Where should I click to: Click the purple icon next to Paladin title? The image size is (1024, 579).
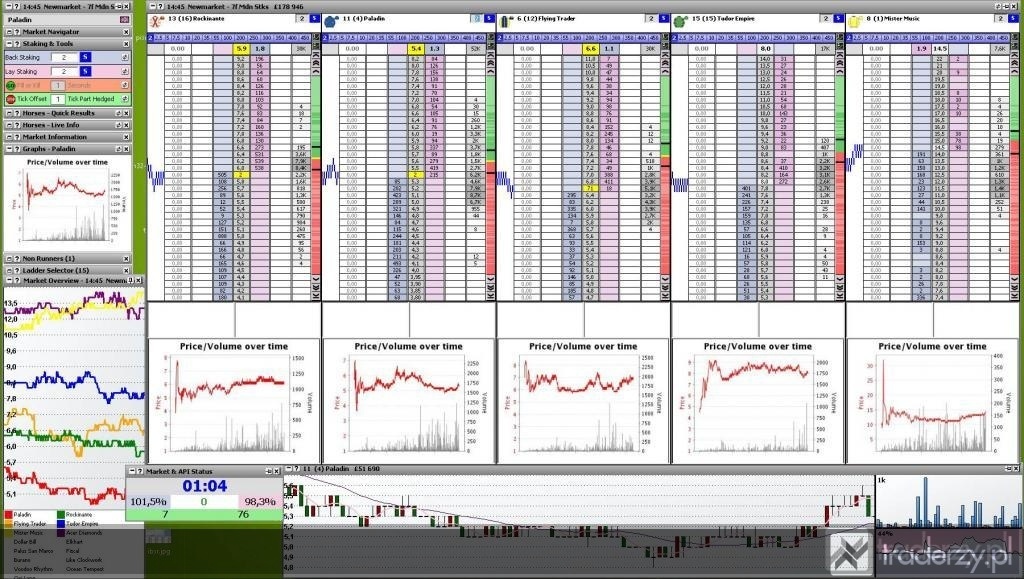(x=124, y=20)
